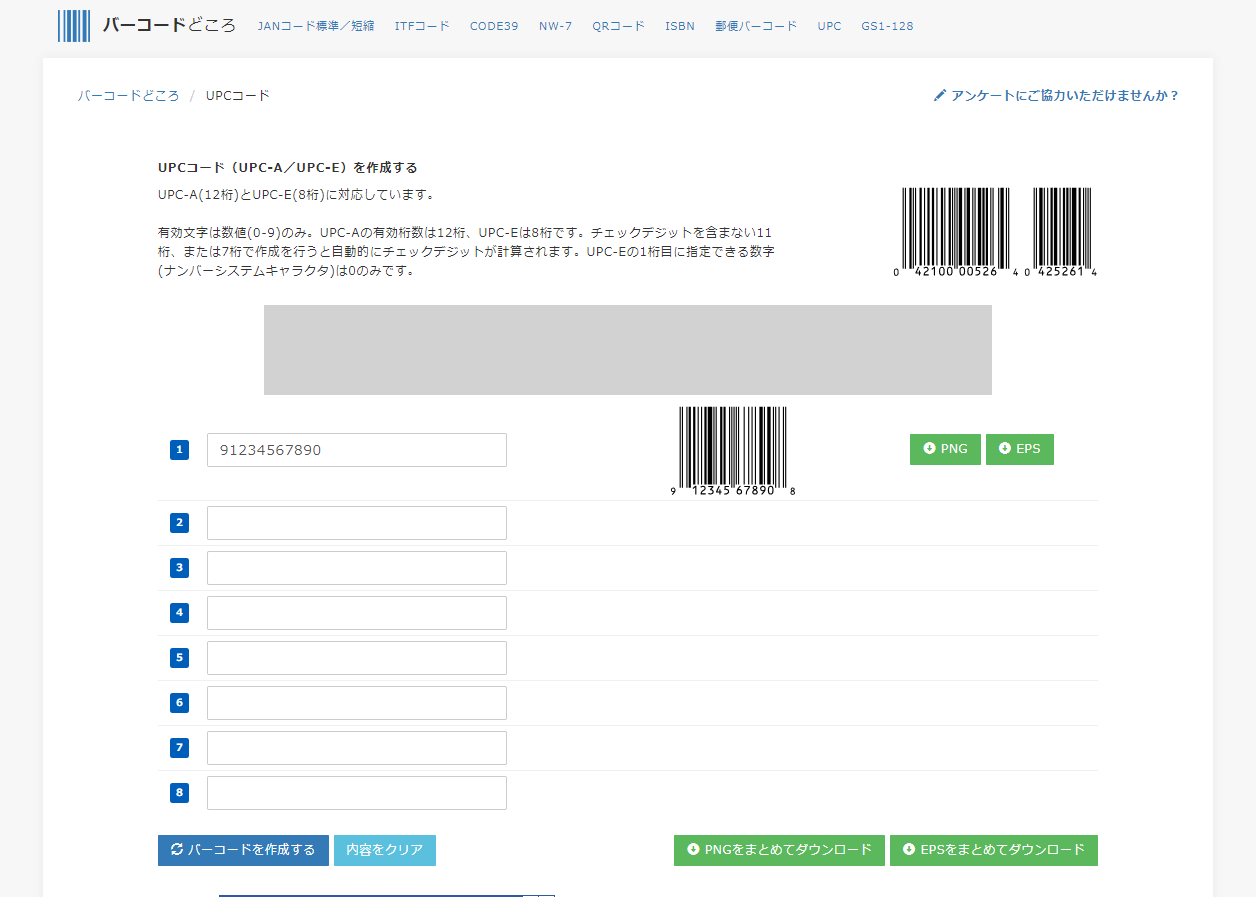Image resolution: width=1256 pixels, height=897 pixels.
Task: Click the empty input field number 2
Action: [356, 523]
